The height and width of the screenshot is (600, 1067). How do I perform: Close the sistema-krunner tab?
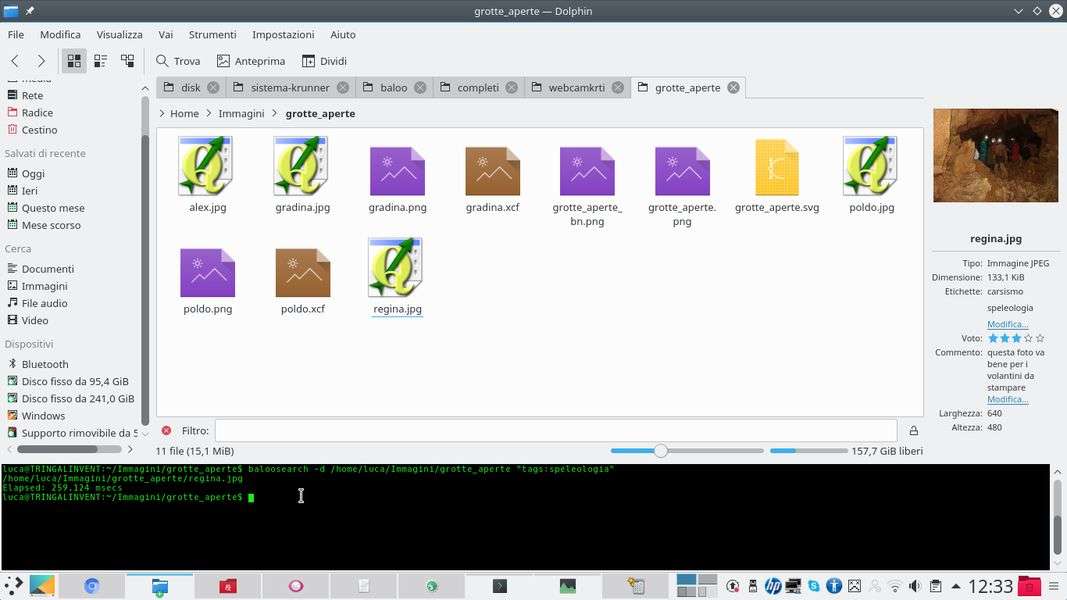[x=343, y=88]
